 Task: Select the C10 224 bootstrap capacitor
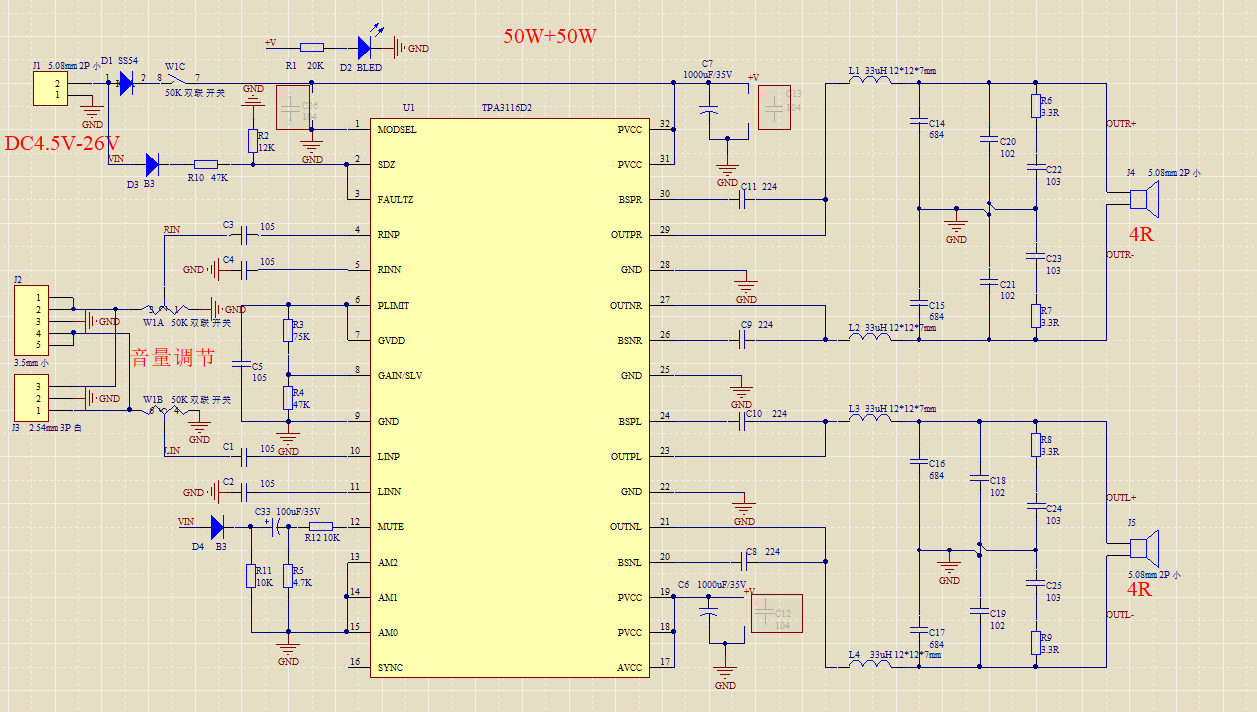pyautogui.click(x=743, y=422)
